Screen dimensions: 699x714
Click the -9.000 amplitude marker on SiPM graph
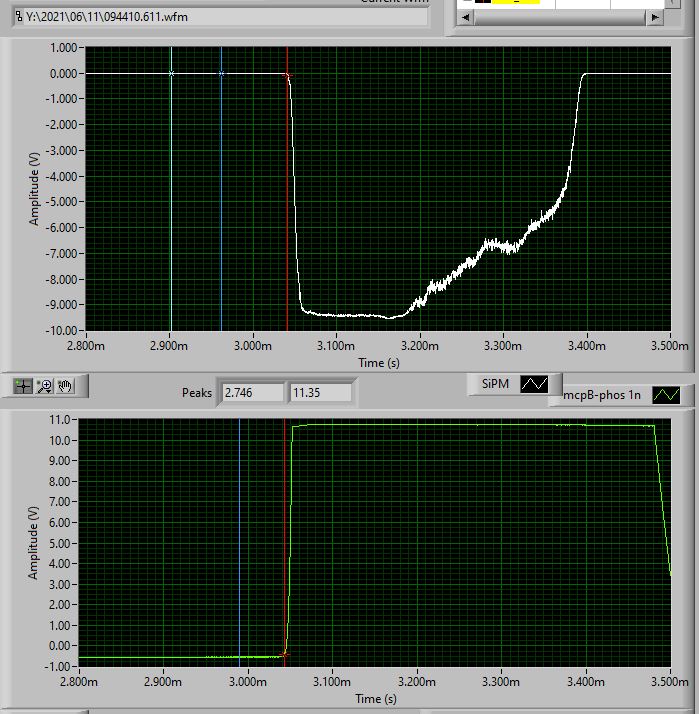tap(61, 304)
